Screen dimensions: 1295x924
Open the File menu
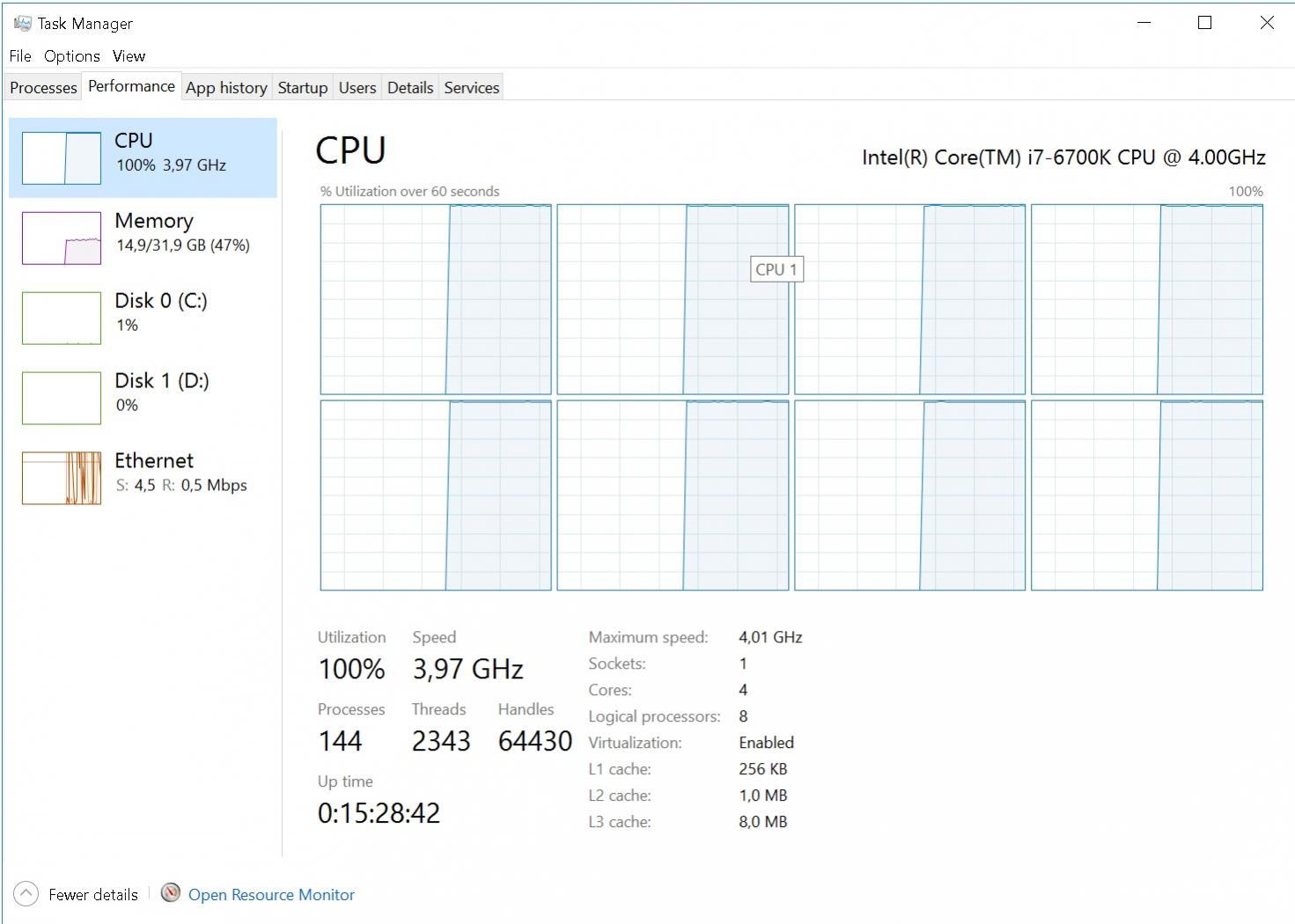pos(20,55)
